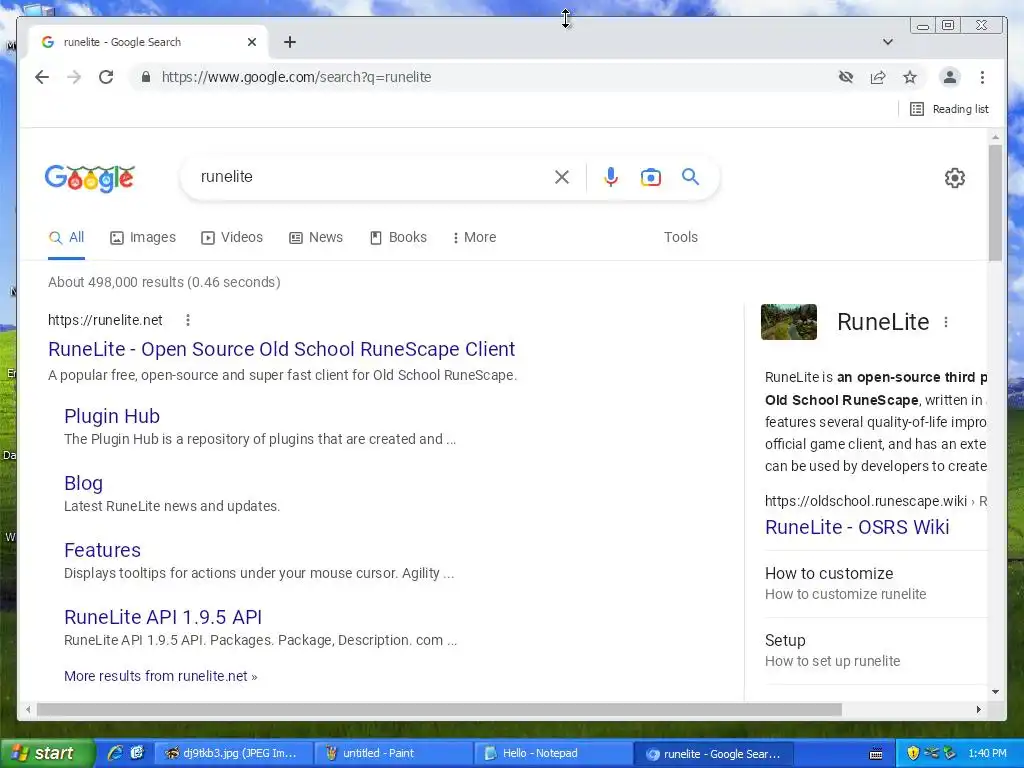Click the address bar URL
Screen dimensions: 1024x768
tap(296, 77)
